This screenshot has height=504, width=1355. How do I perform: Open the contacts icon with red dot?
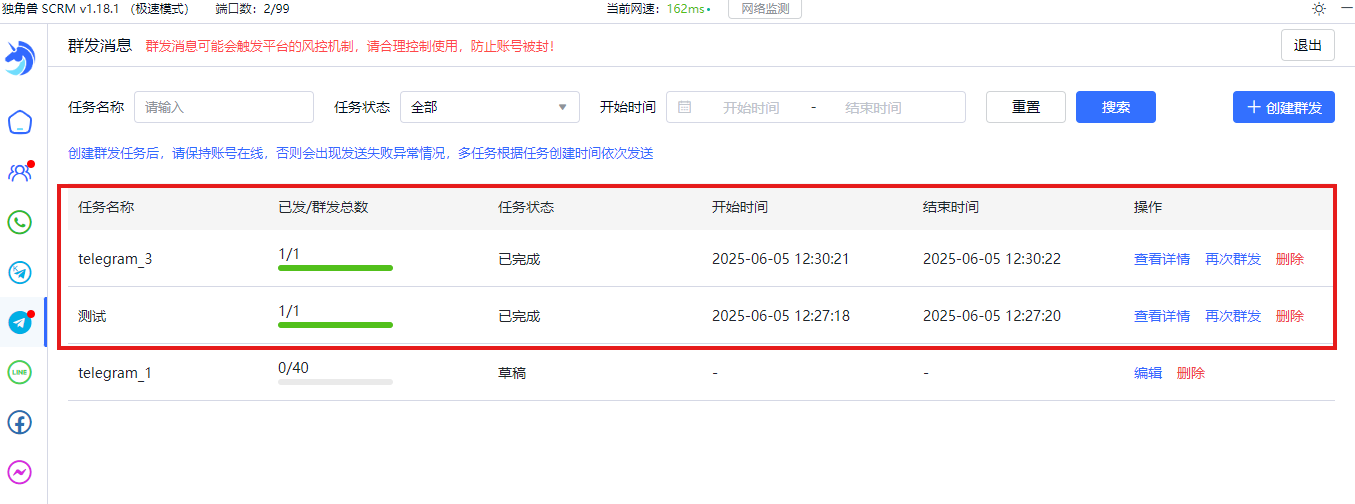point(20,172)
